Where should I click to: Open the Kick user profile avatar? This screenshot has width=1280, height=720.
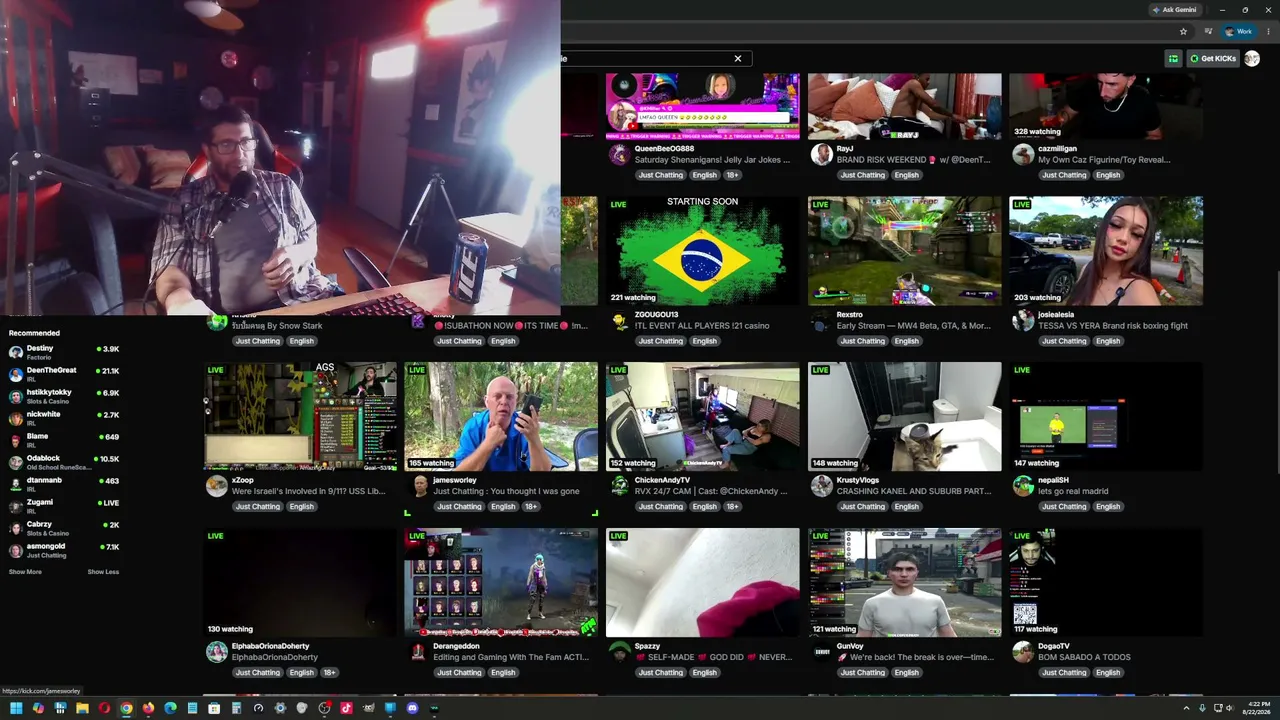click(x=1251, y=59)
